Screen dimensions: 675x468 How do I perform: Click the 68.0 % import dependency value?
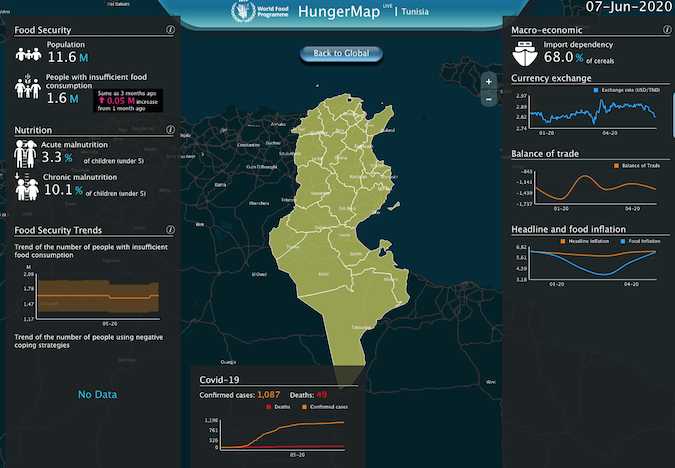click(x=563, y=57)
